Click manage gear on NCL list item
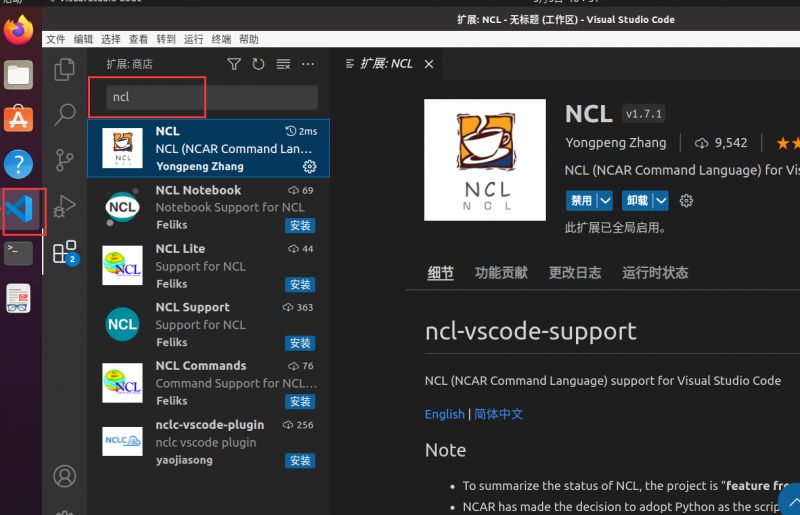The height and width of the screenshot is (515, 800). [309, 166]
